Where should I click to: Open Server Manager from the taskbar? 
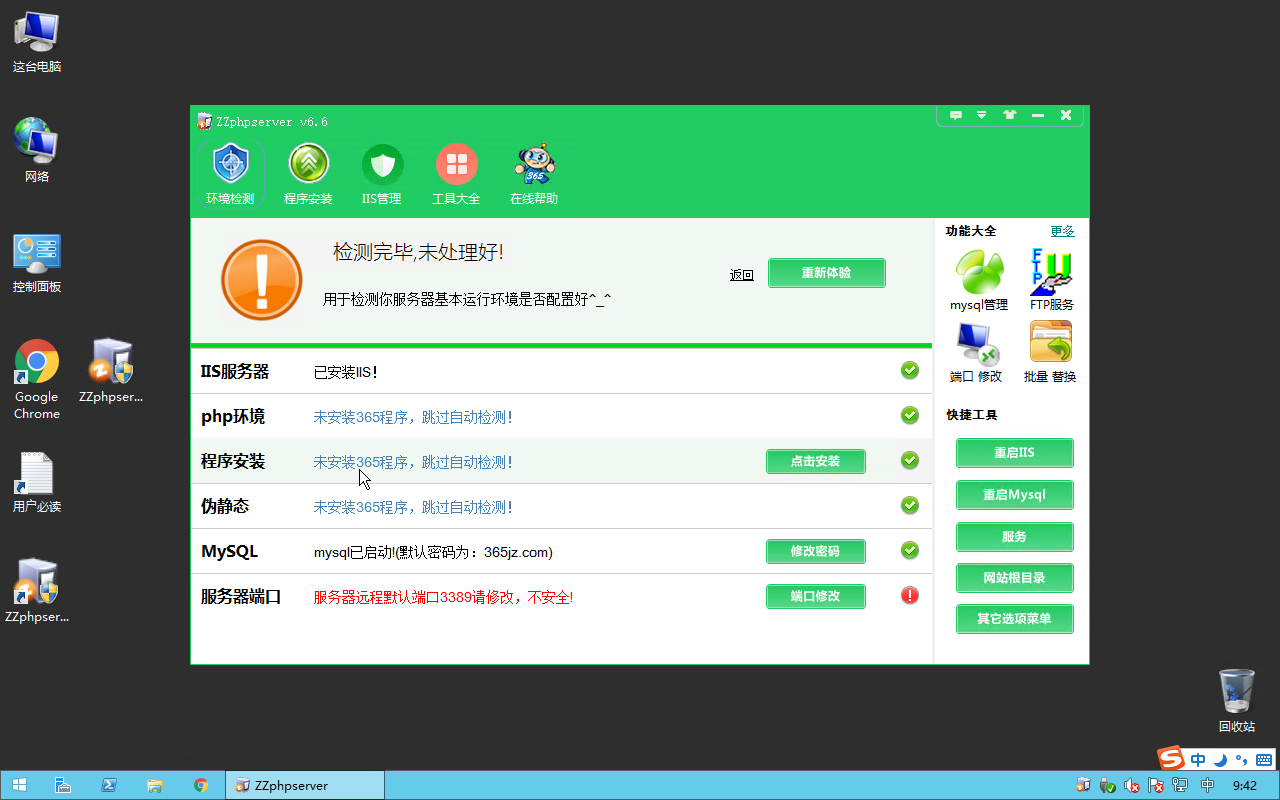coord(62,785)
